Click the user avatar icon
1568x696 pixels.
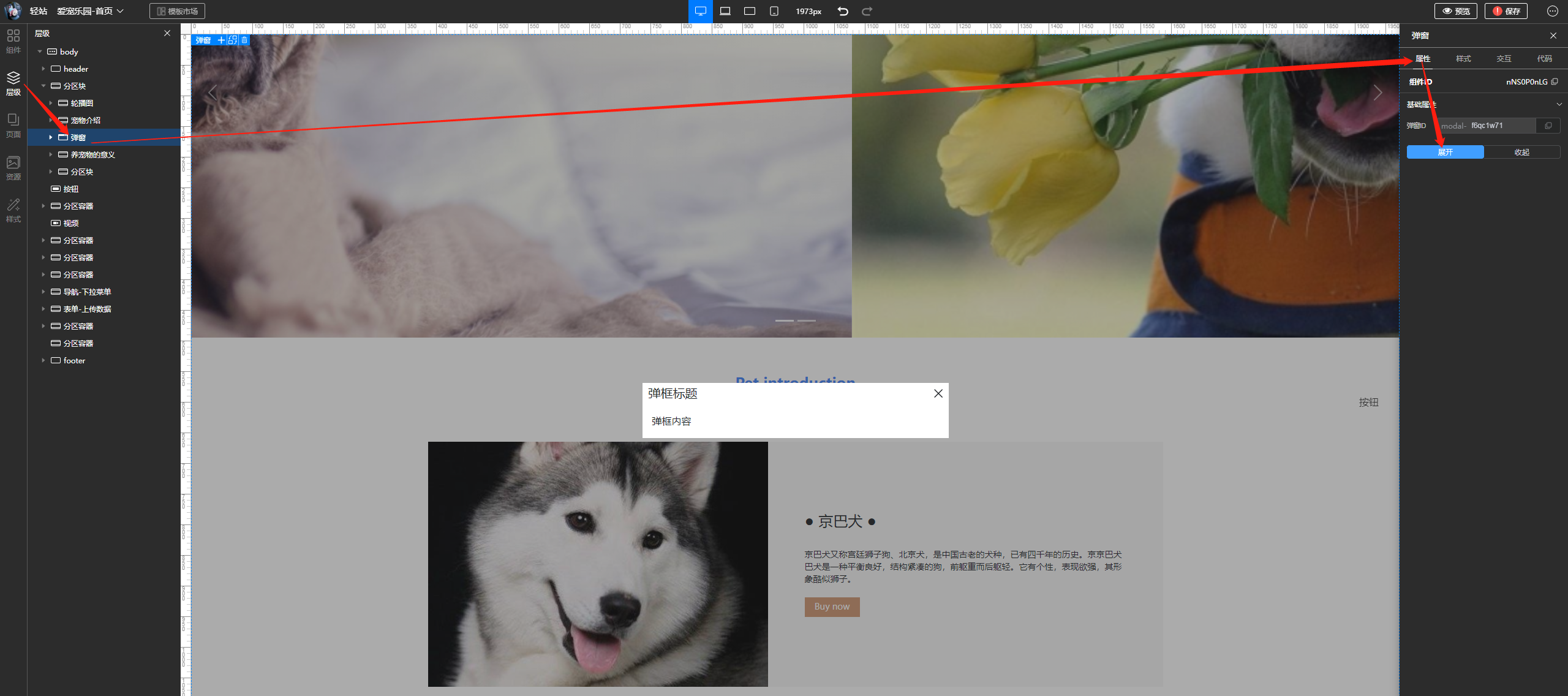(13, 11)
